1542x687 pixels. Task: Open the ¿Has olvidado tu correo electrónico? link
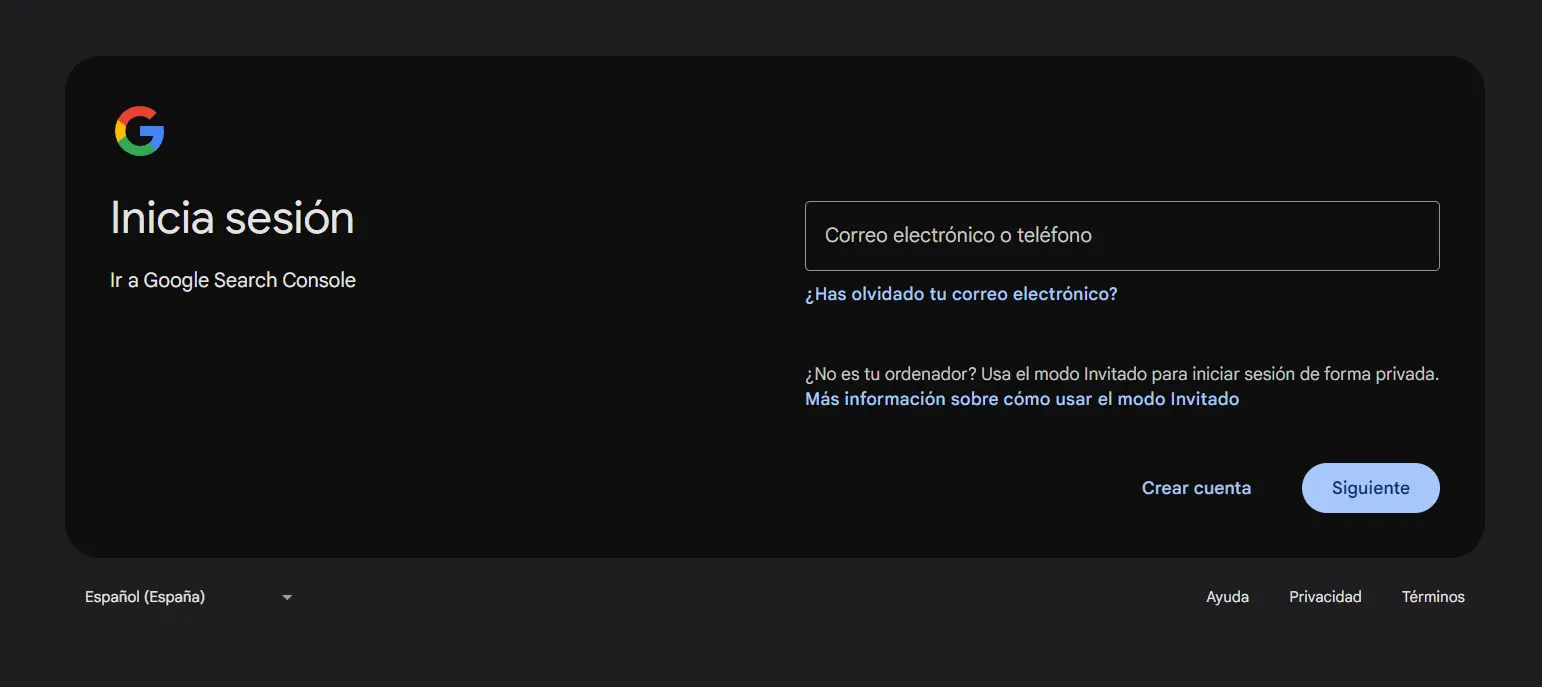click(961, 294)
